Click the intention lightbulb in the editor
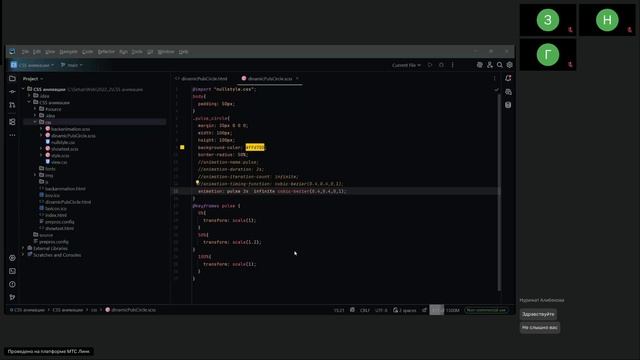The height and width of the screenshot is (360, 640). pos(197,183)
